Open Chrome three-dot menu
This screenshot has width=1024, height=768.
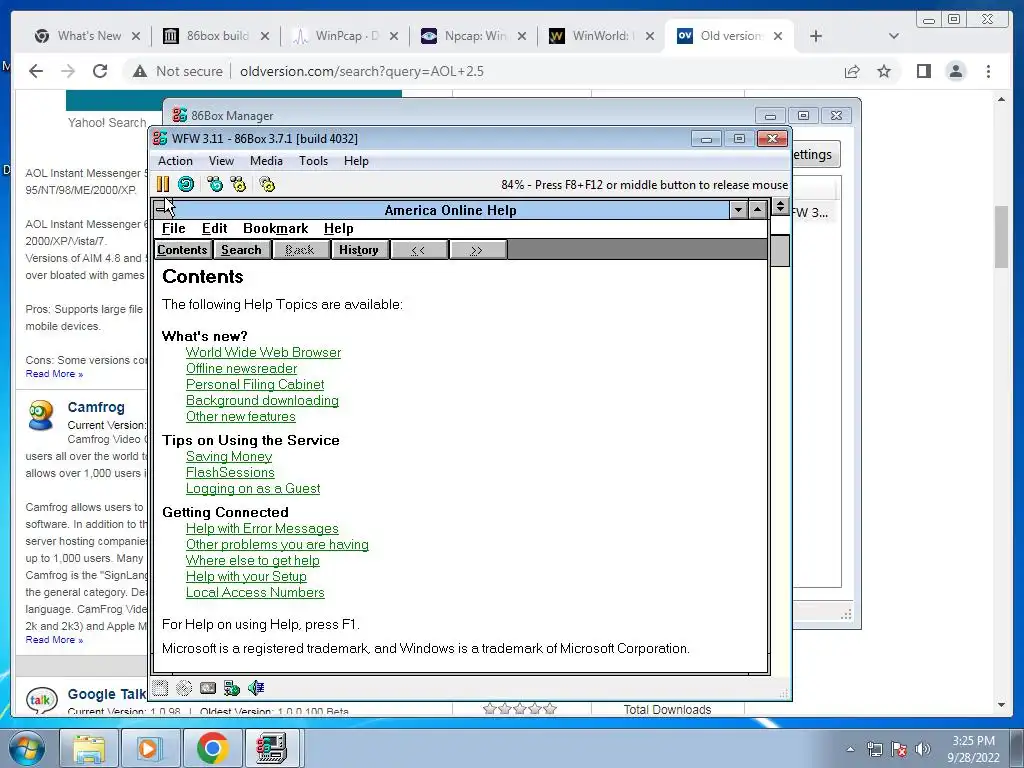coord(988,71)
